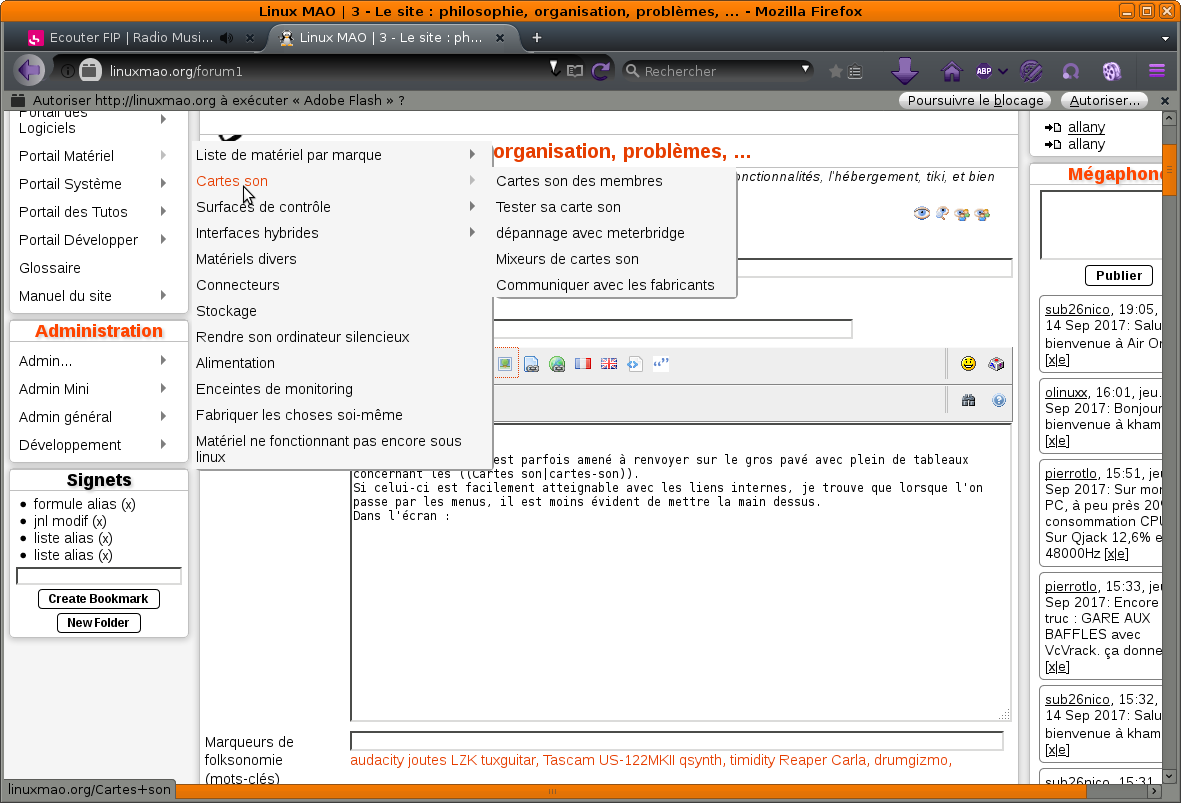
Task: Click the folksonomie tags input field
Action: click(676, 740)
